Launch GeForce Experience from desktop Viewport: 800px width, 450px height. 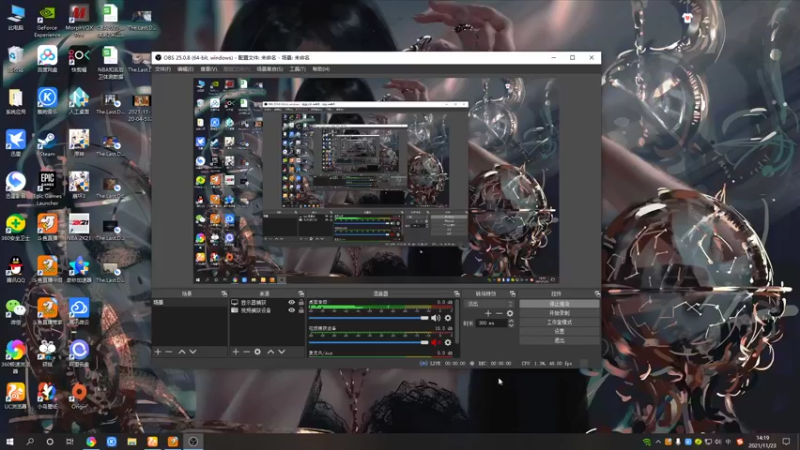point(47,21)
